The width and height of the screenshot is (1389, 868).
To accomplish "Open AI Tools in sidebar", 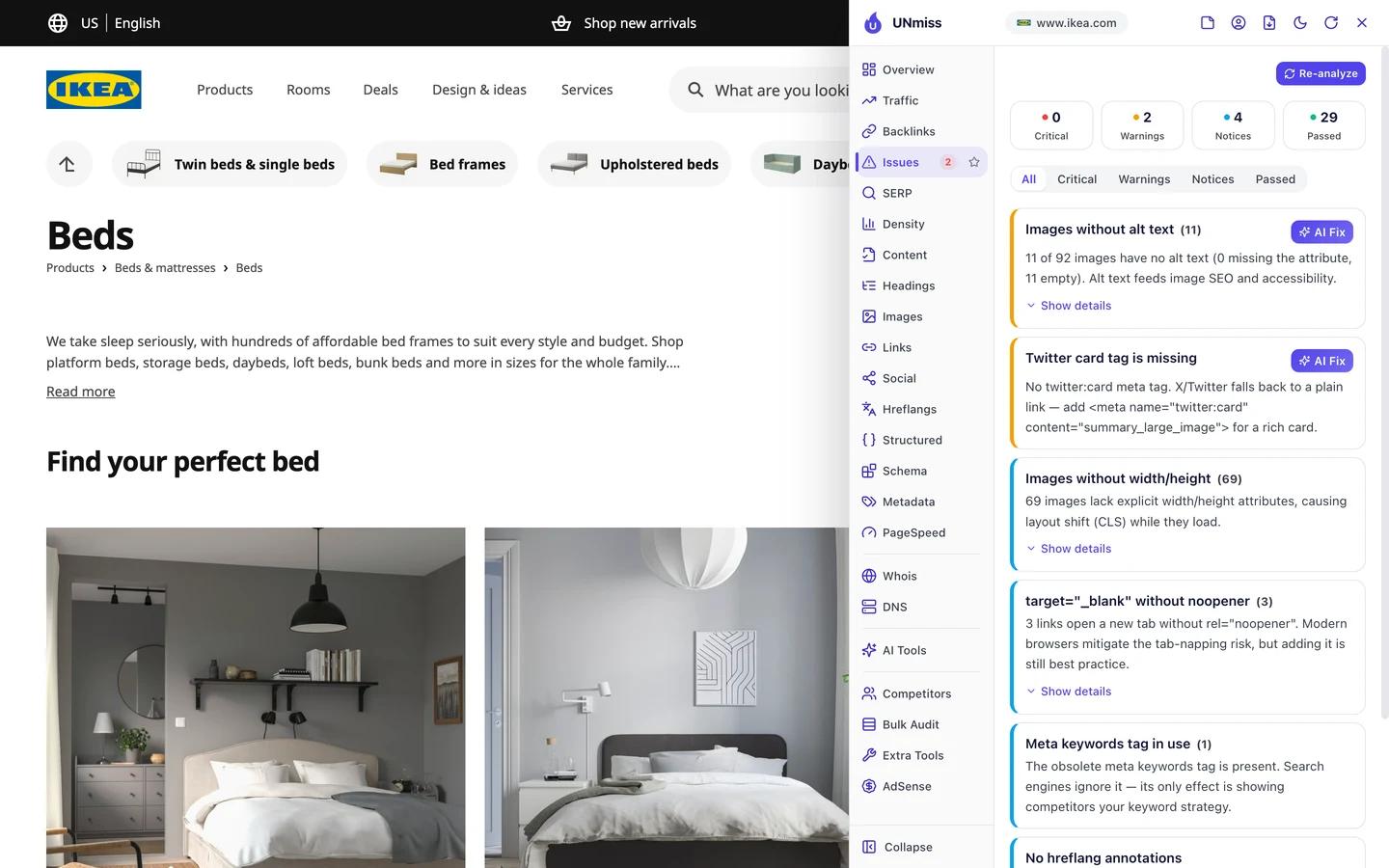I will pyautogui.click(x=921, y=650).
